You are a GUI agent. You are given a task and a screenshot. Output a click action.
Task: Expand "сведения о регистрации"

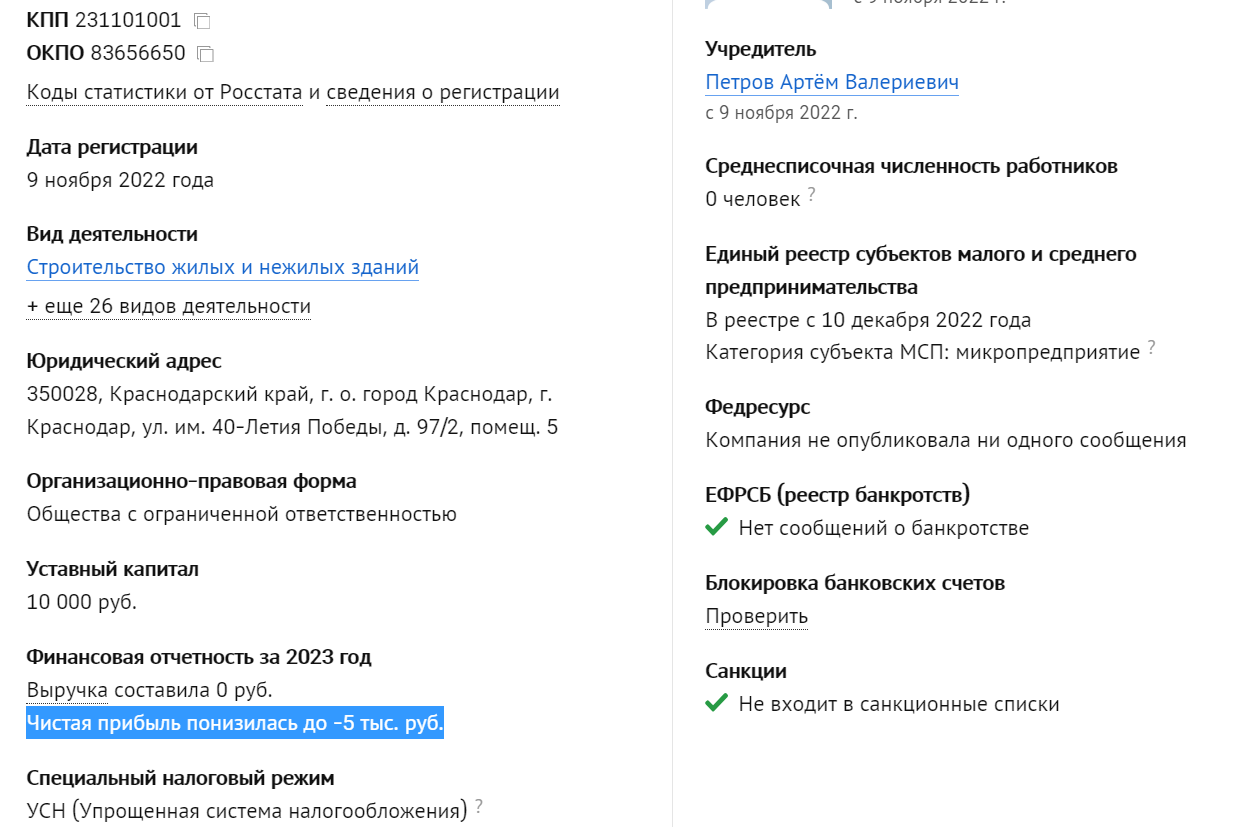pyautogui.click(x=442, y=93)
